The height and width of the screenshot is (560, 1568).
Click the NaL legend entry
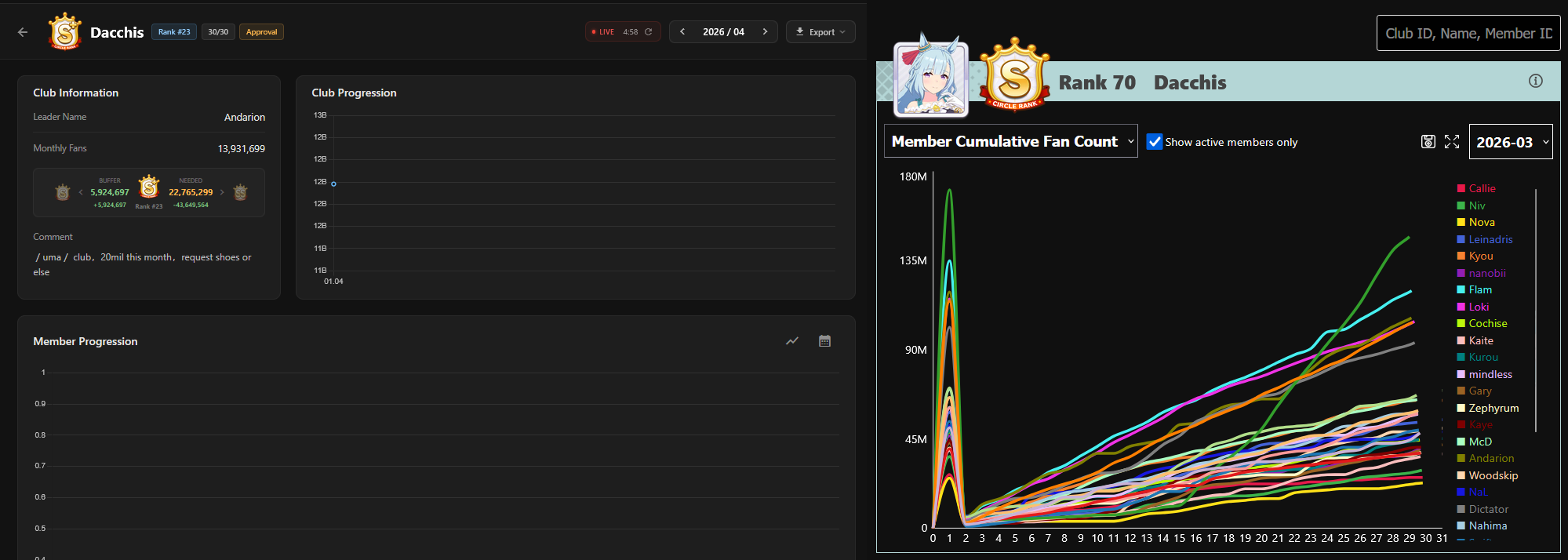1472,492
